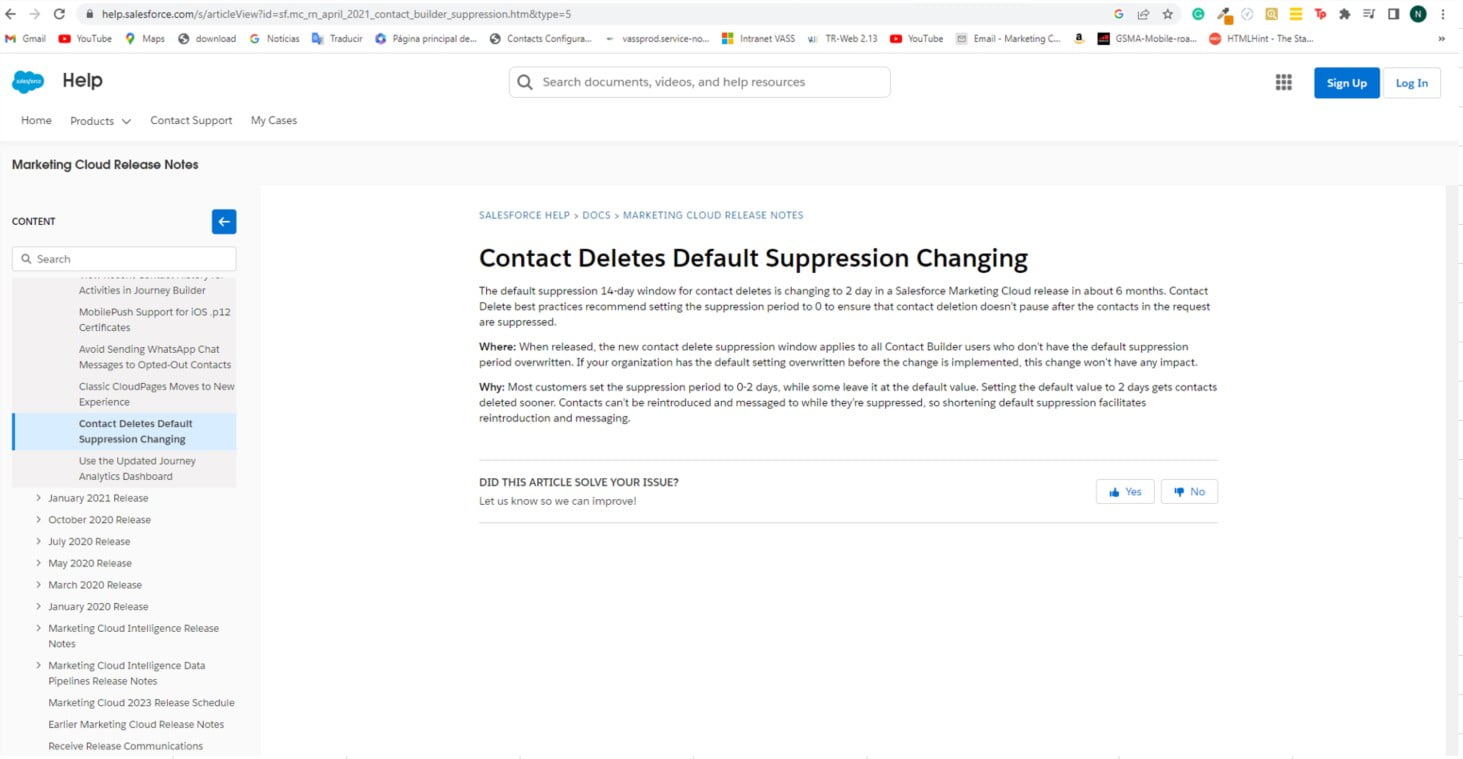Go to the Contact Support menu item
This screenshot has height=759, width=1463.
click(x=191, y=121)
